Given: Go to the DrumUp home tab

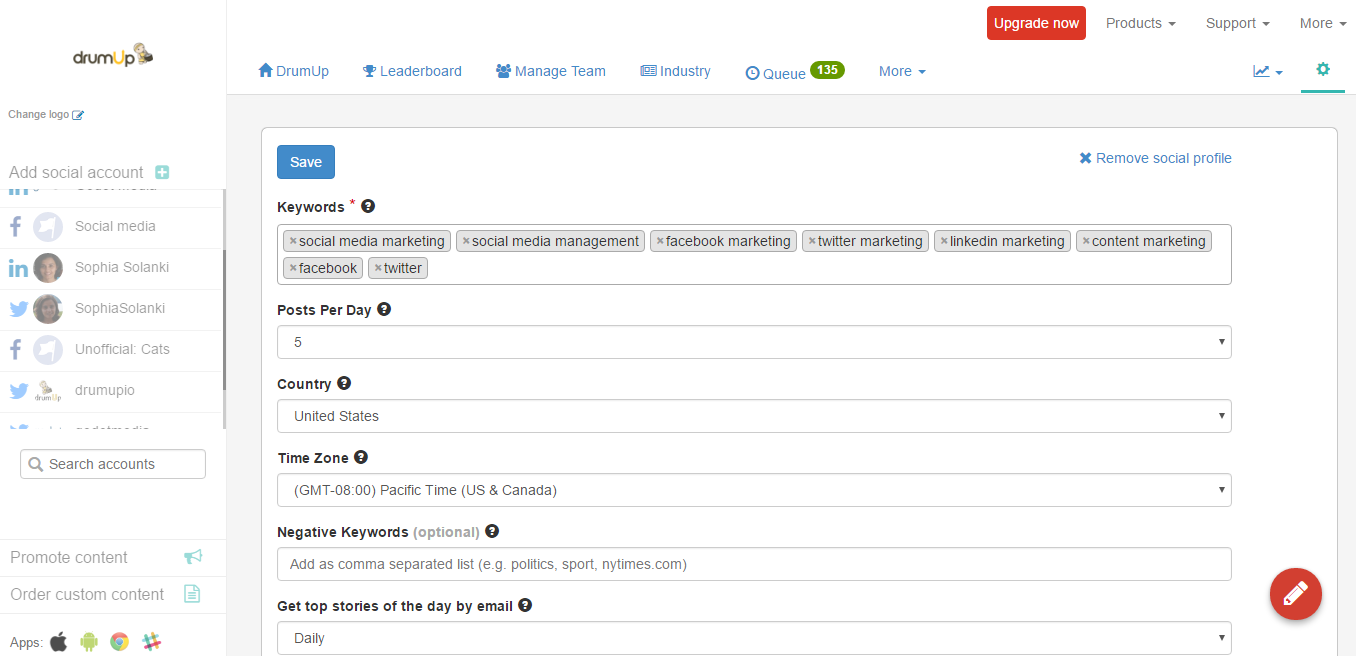Looking at the screenshot, I should (x=294, y=71).
